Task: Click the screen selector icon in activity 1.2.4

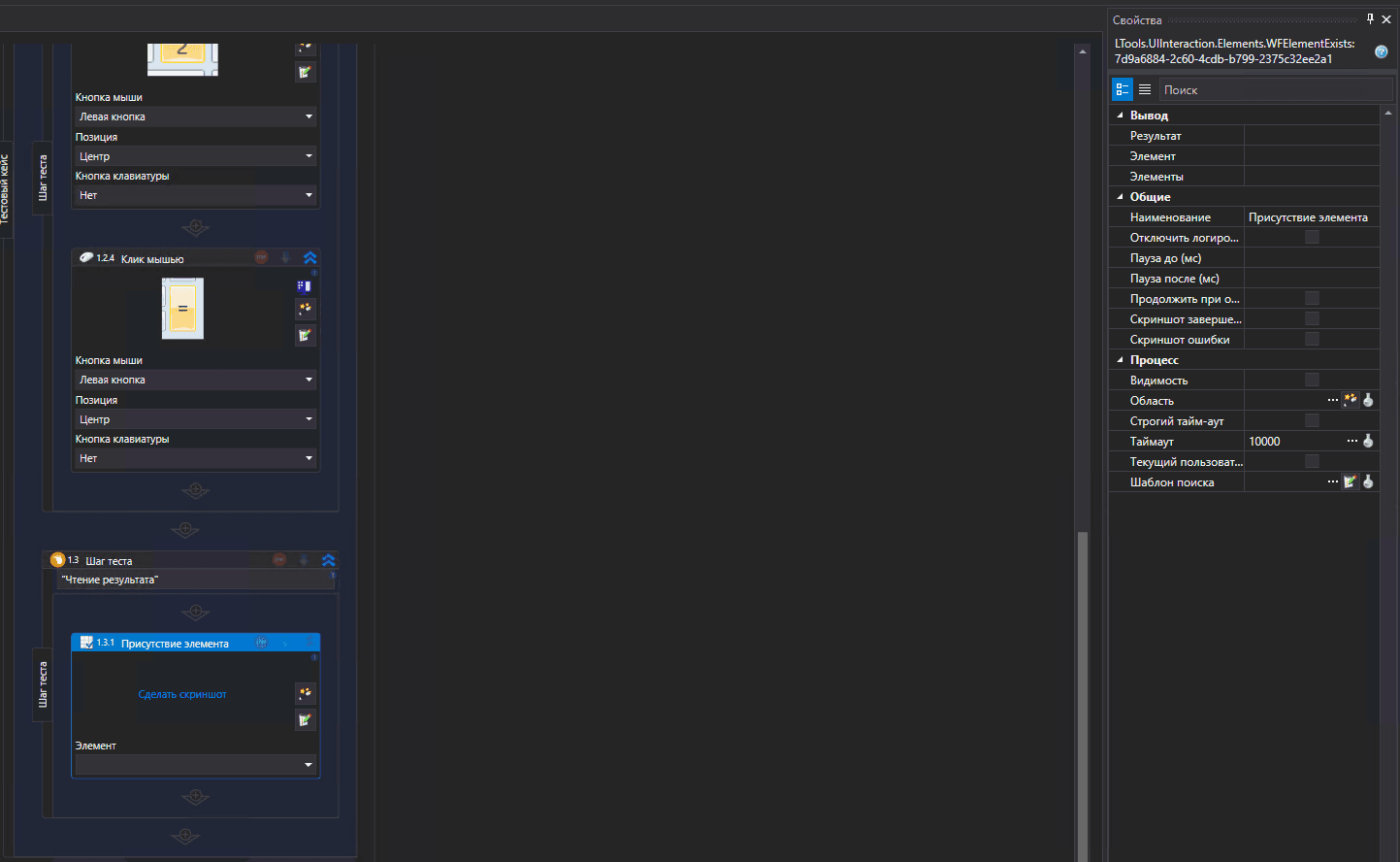Action: tap(305, 286)
